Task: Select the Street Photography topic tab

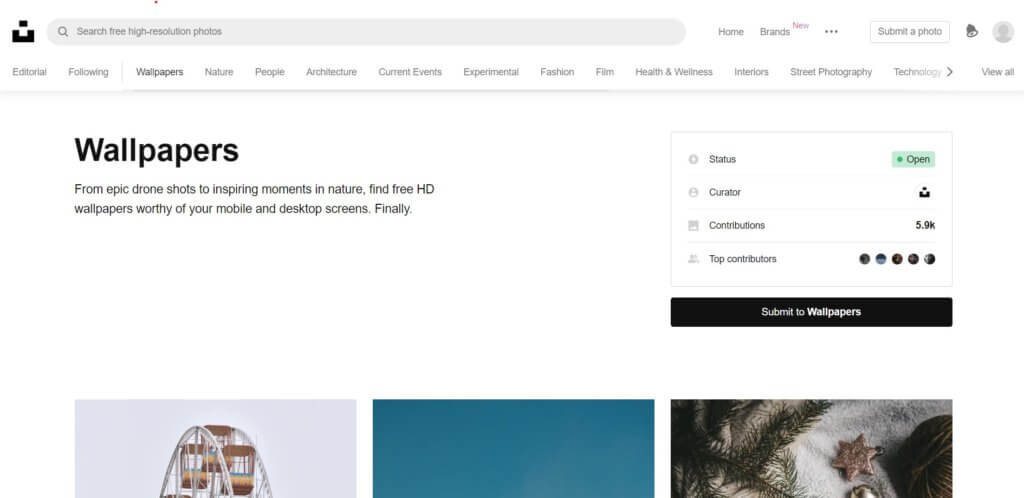Action: 831,72
